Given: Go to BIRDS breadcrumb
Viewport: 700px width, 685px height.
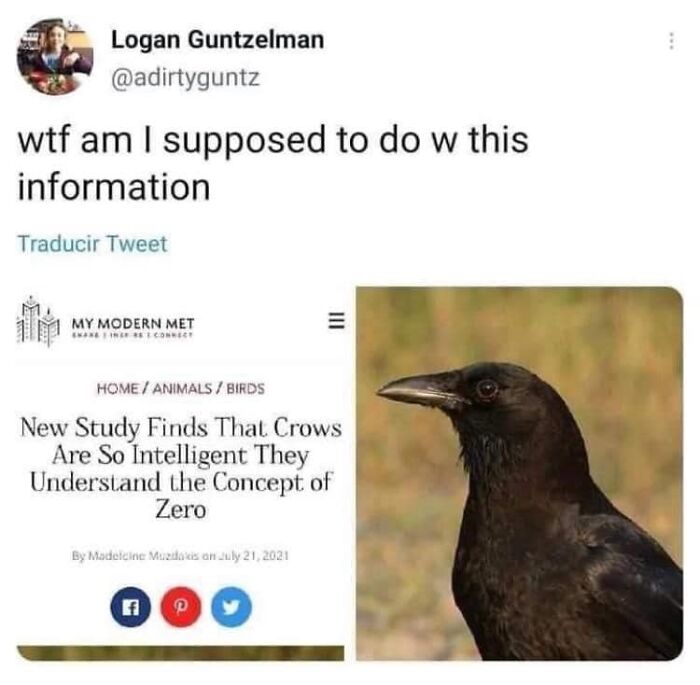Looking at the screenshot, I should (x=246, y=388).
